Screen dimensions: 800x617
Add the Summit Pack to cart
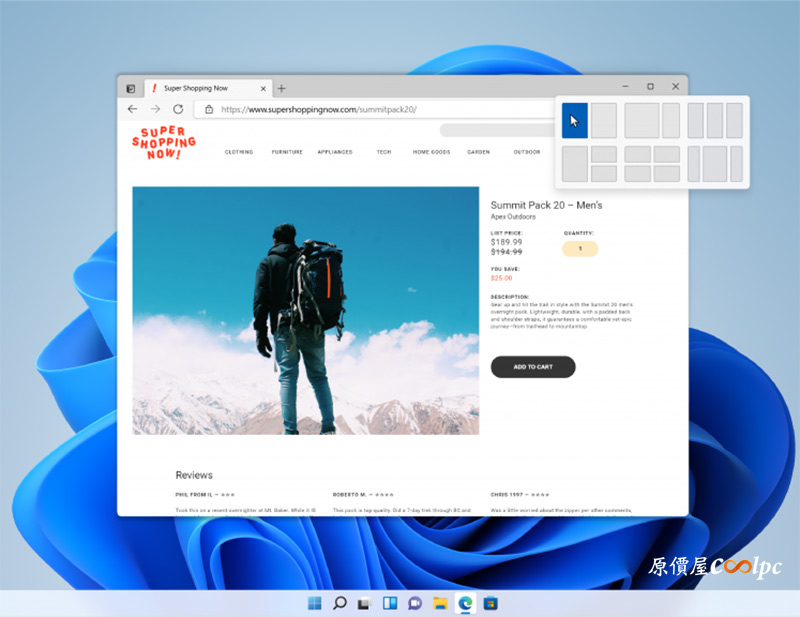point(533,367)
